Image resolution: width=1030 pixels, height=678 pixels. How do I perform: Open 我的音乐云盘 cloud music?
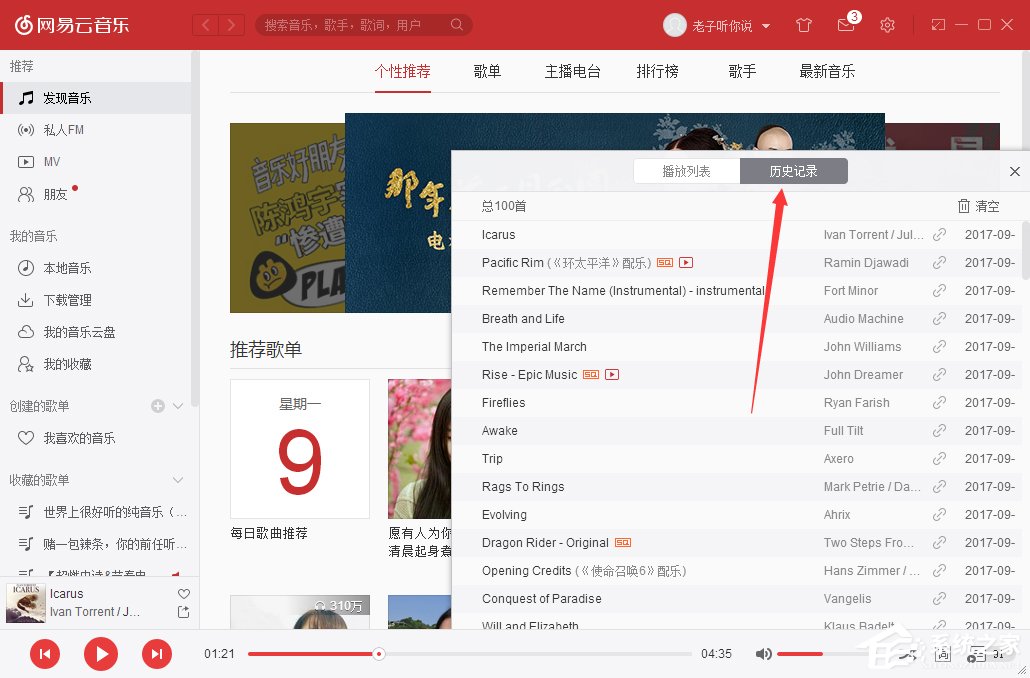pos(68,331)
